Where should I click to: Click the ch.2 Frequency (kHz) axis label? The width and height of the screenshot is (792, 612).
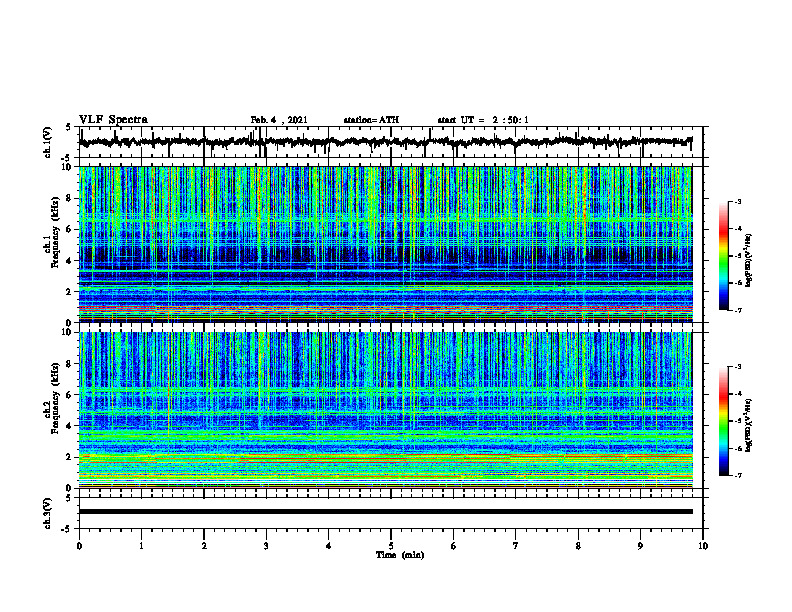point(52,398)
